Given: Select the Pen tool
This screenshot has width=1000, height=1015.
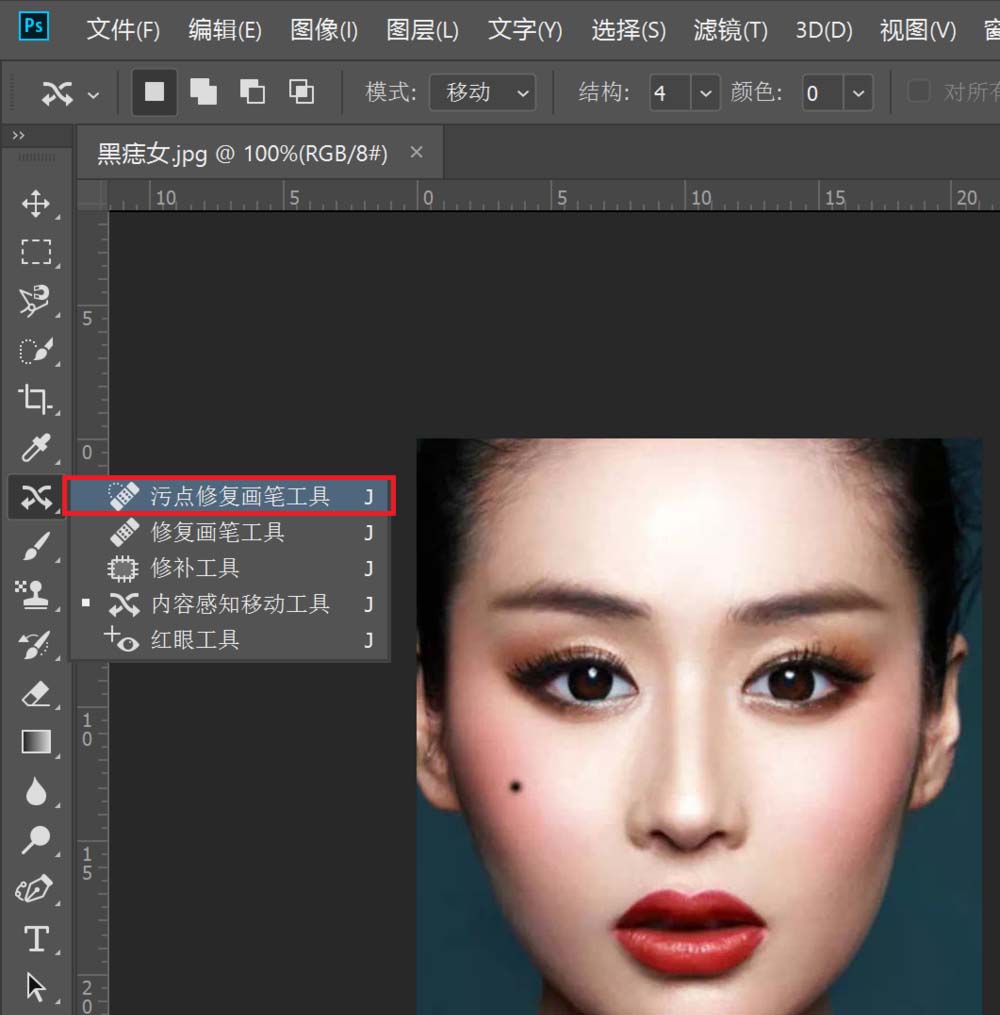Looking at the screenshot, I should click(34, 889).
